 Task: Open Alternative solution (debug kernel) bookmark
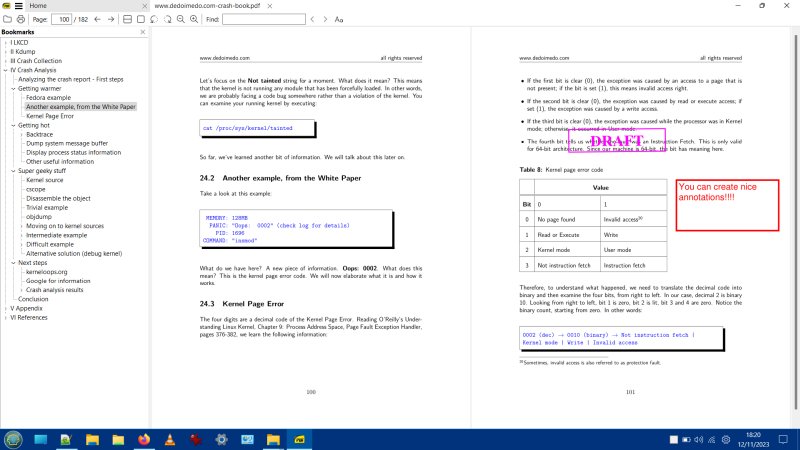point(74,254)
